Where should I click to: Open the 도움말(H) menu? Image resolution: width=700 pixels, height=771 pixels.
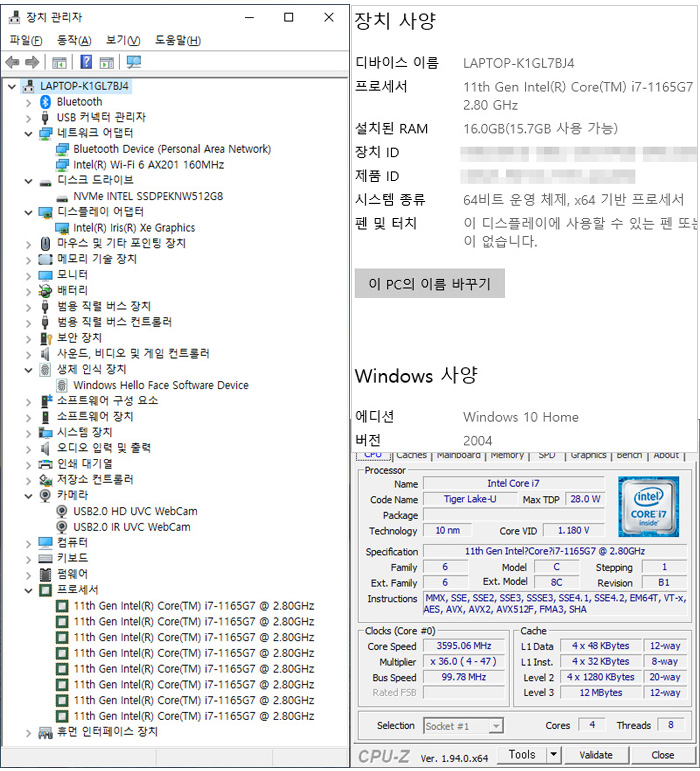click(x=178, y=40)
